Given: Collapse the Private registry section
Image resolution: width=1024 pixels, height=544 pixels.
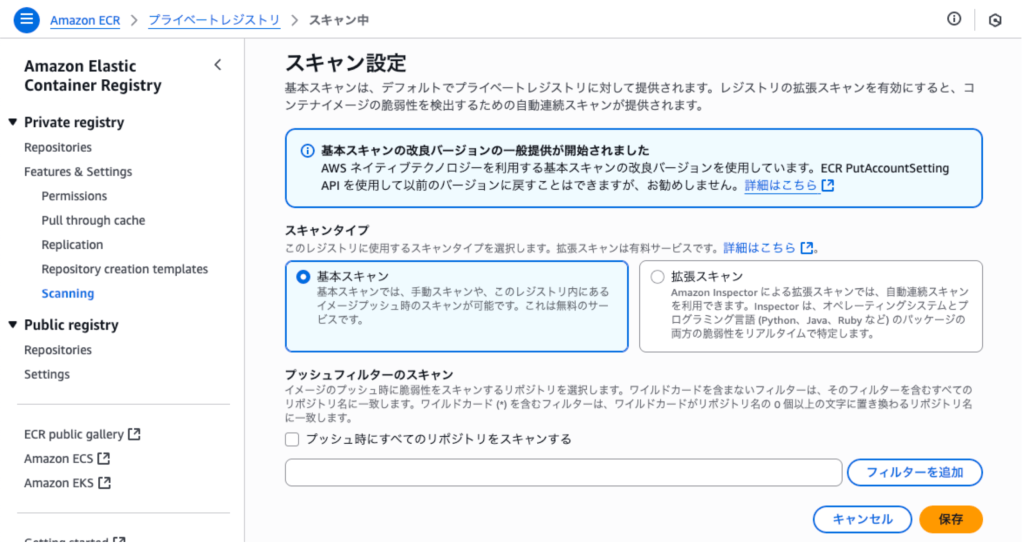Looking at the screenshot, I should tap(13, 123).
